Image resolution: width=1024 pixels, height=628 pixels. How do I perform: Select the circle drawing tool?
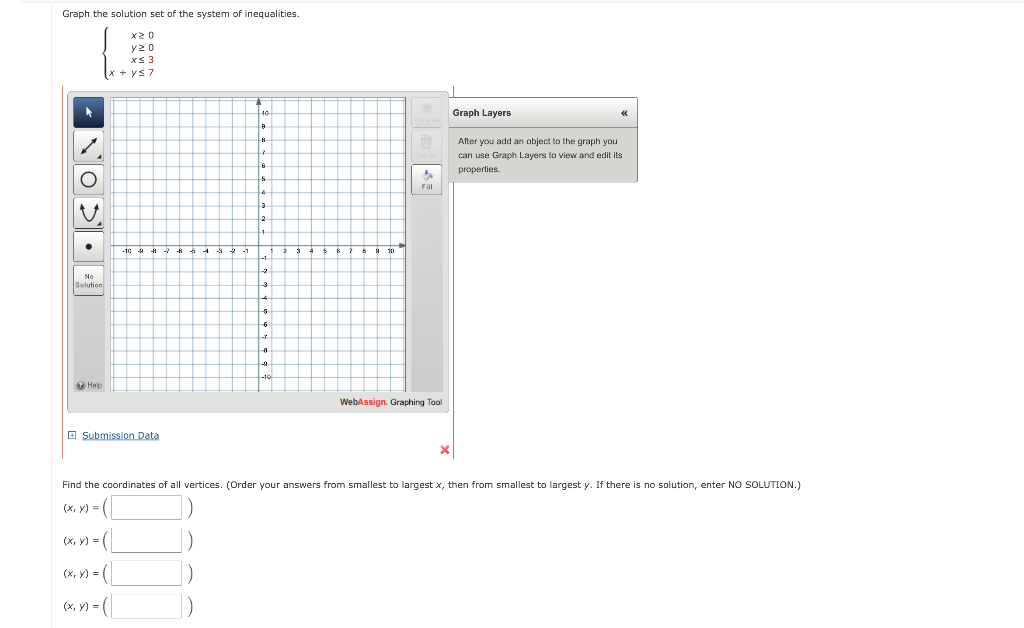(x=88, y=178)
